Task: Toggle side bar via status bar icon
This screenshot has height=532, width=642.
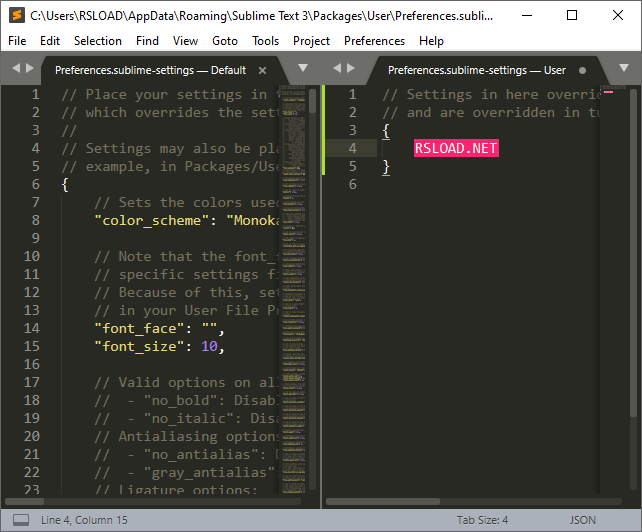Action: coord(21,520)
